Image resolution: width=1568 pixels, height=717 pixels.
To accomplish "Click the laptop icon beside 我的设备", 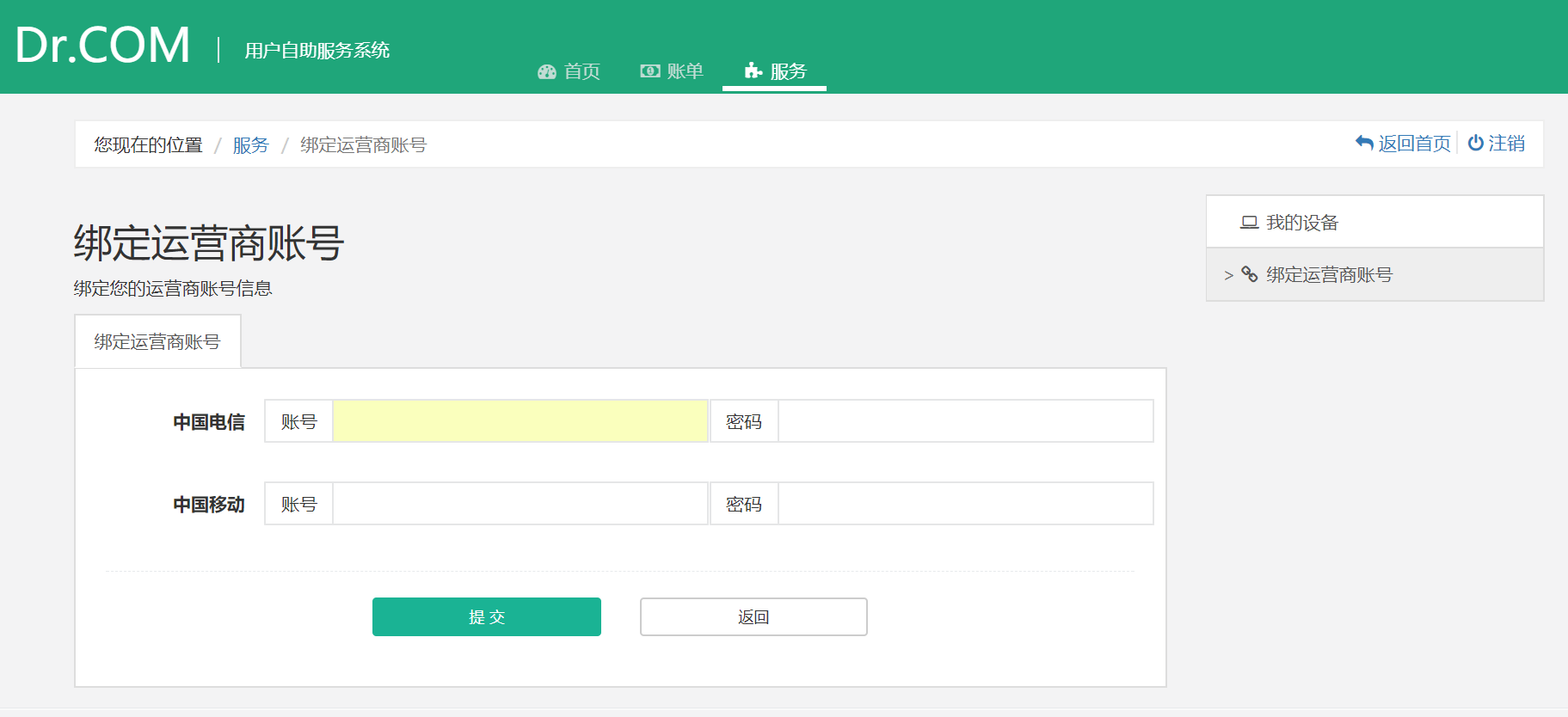I will point(1249,223).
